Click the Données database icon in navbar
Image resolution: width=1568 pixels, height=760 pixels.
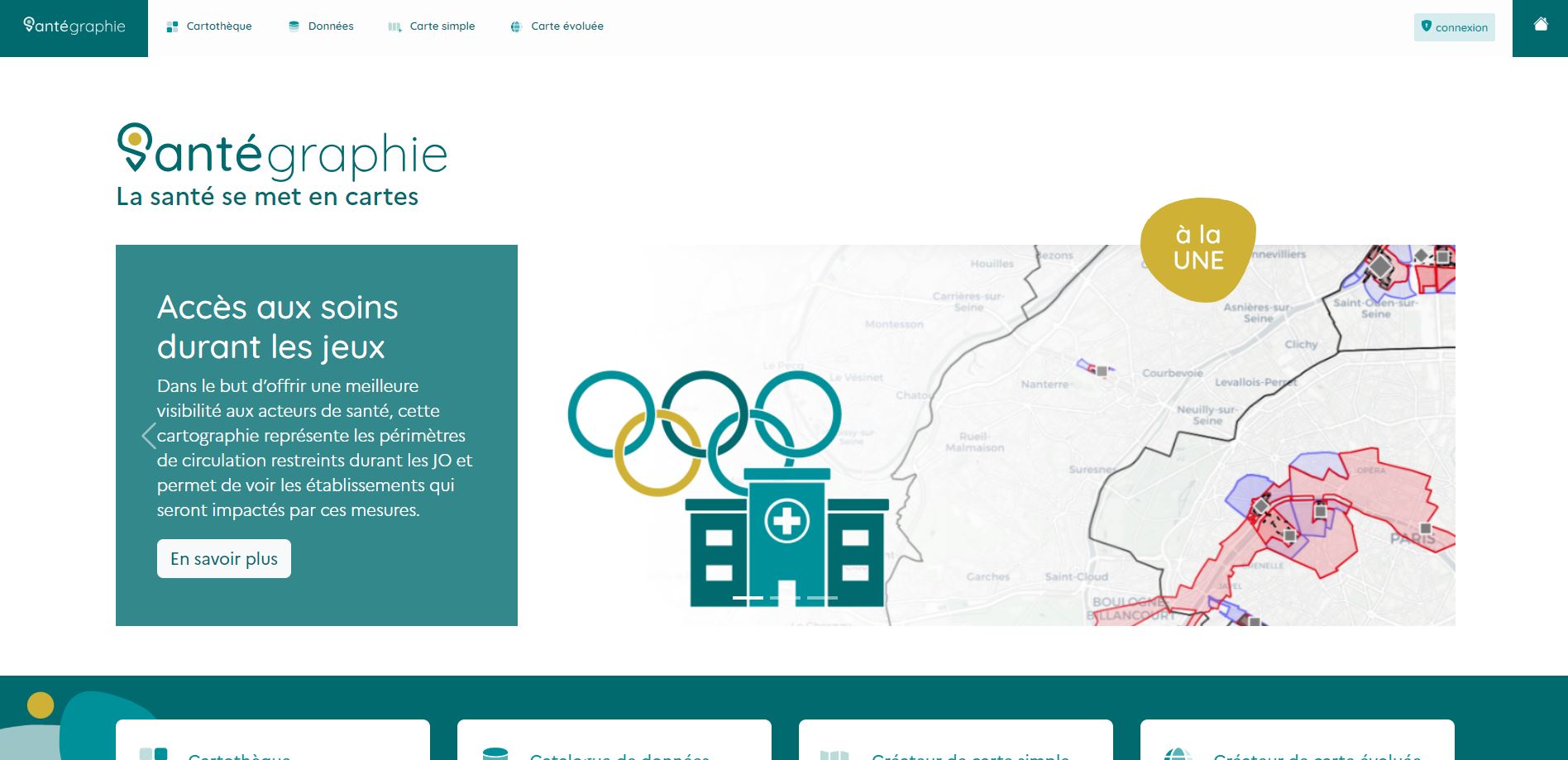click(294, 26)
